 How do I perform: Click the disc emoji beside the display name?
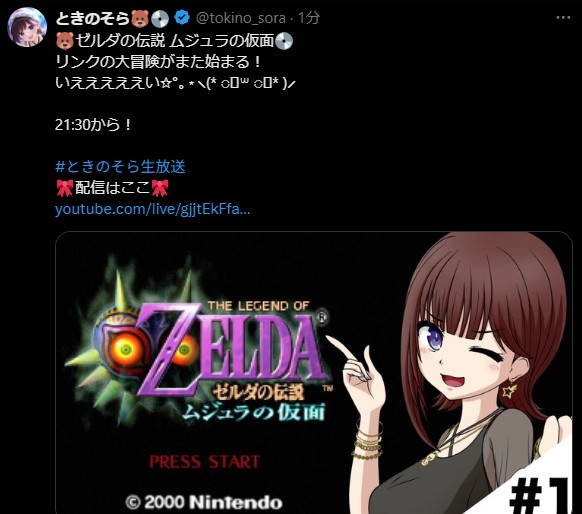tap(160, 18)
